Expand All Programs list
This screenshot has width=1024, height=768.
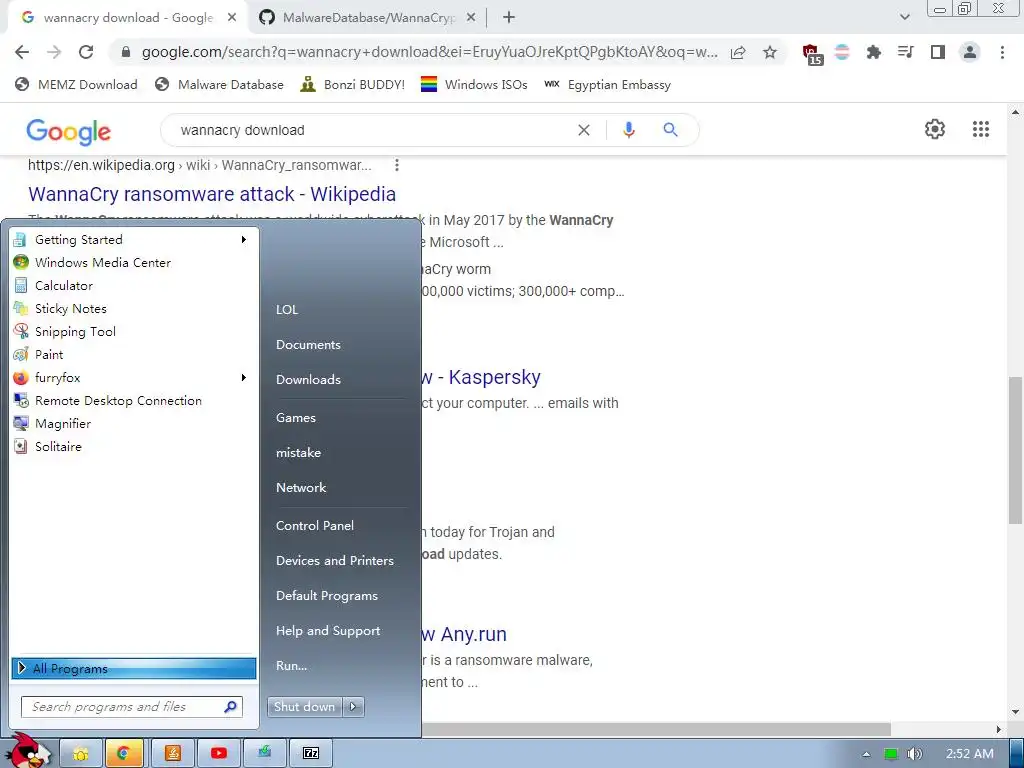(x=134, y=668)
